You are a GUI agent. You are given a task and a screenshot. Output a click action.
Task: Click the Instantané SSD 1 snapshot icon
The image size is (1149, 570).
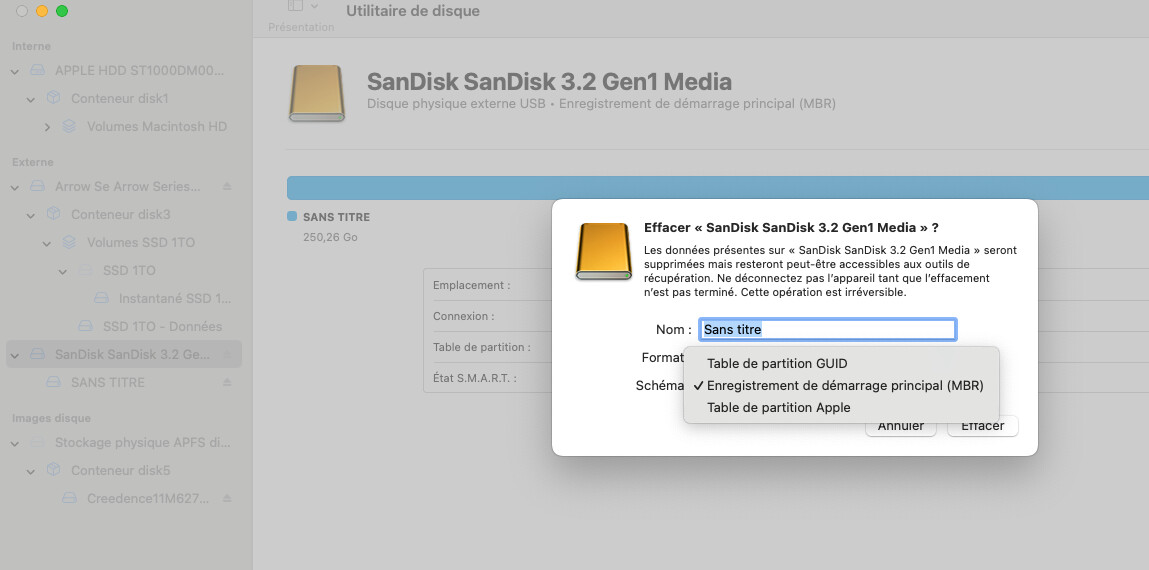(x=102, y=298)
